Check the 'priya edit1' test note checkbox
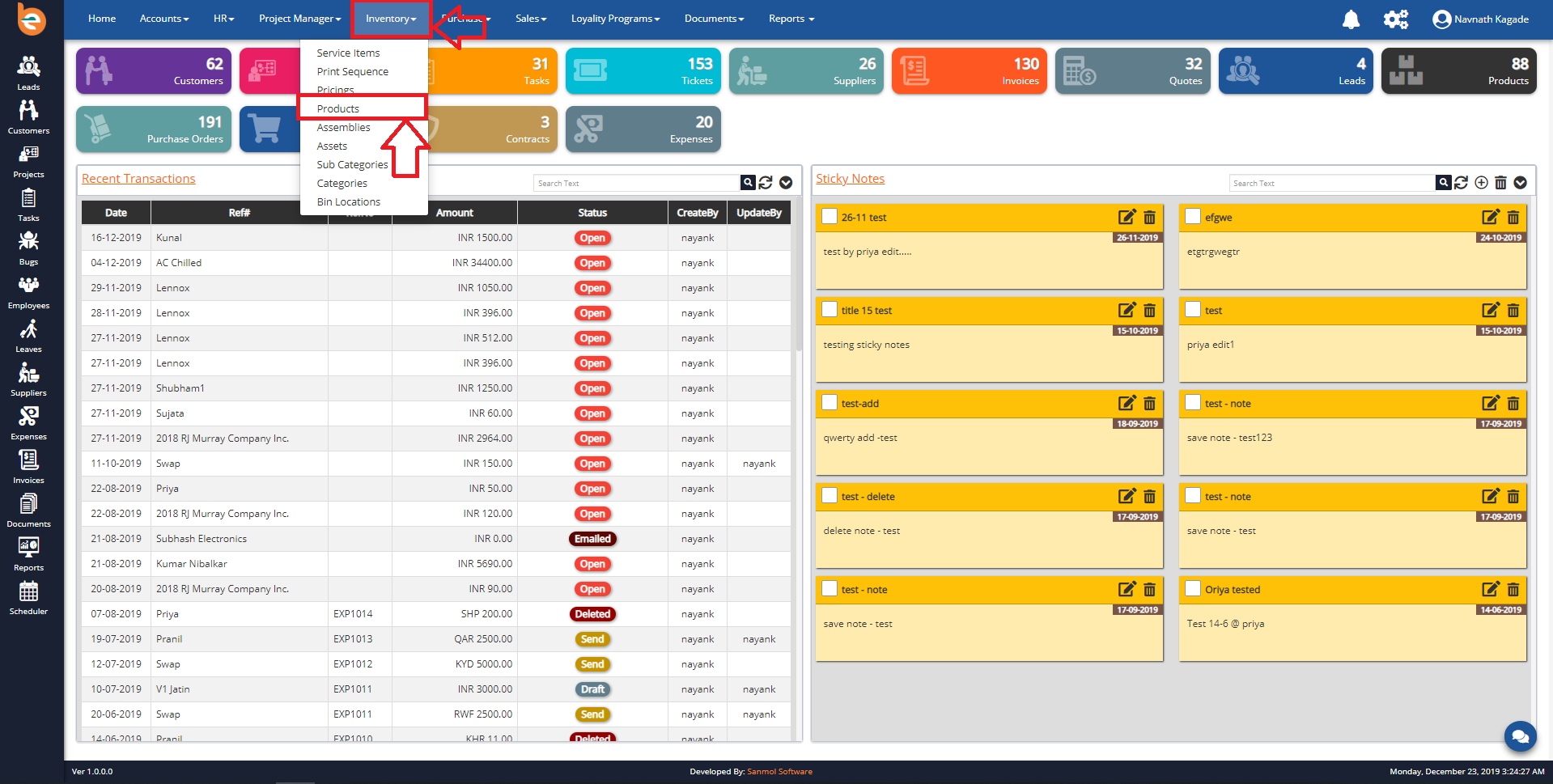 (1193, 309)
